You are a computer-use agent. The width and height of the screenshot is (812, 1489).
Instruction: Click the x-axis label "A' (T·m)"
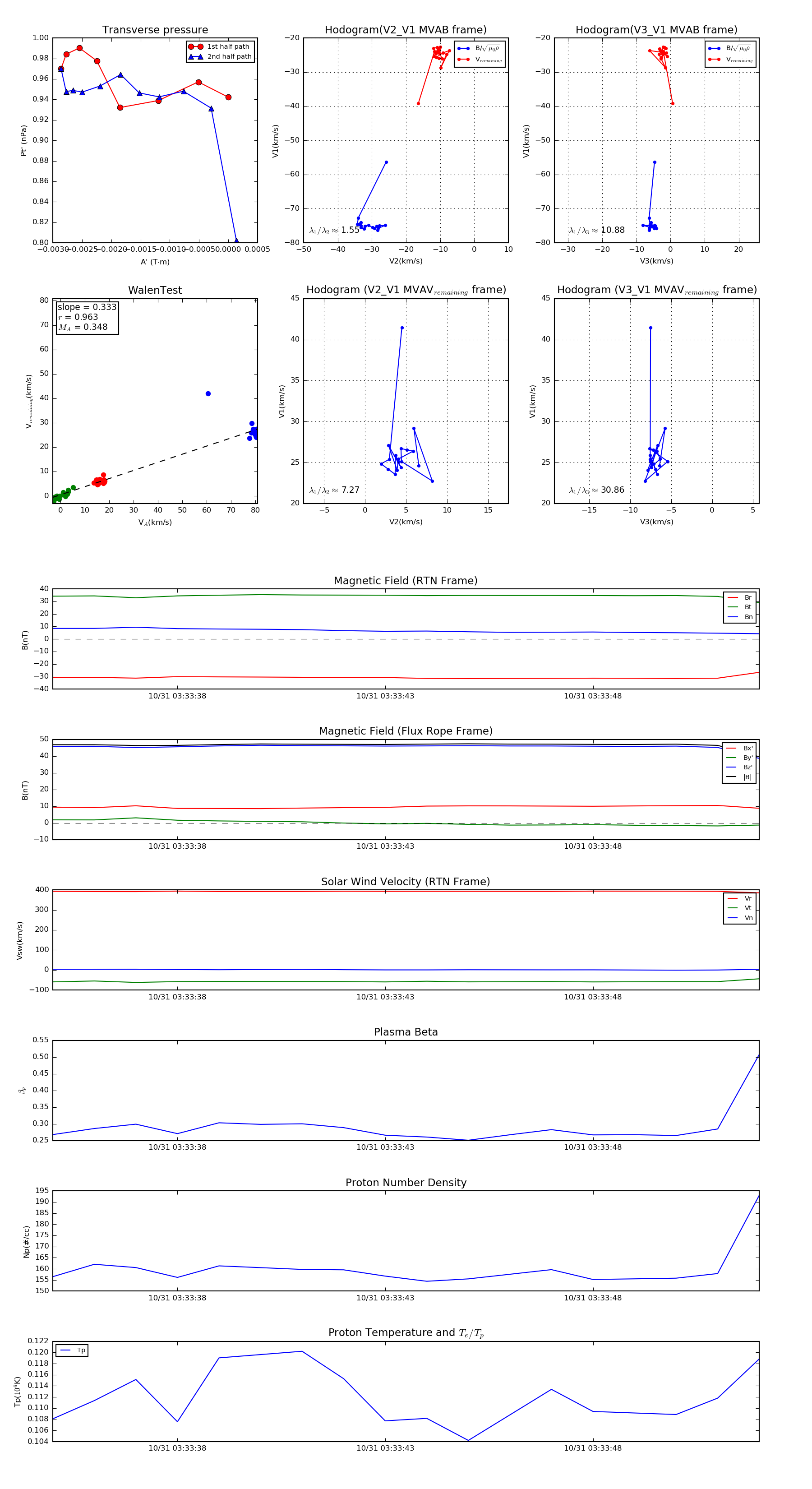(155, 262)
